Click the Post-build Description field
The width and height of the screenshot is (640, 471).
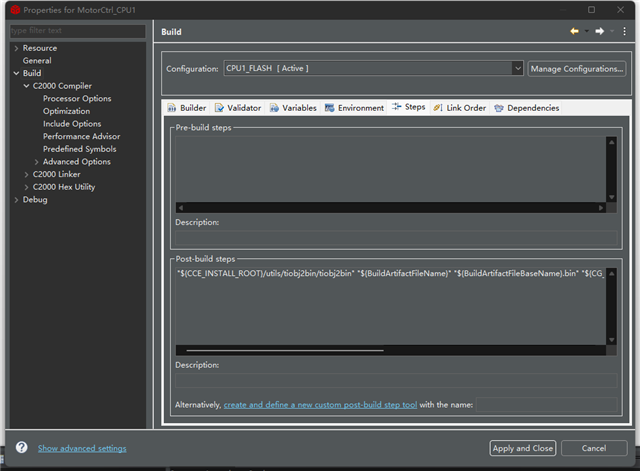point(396,380)
